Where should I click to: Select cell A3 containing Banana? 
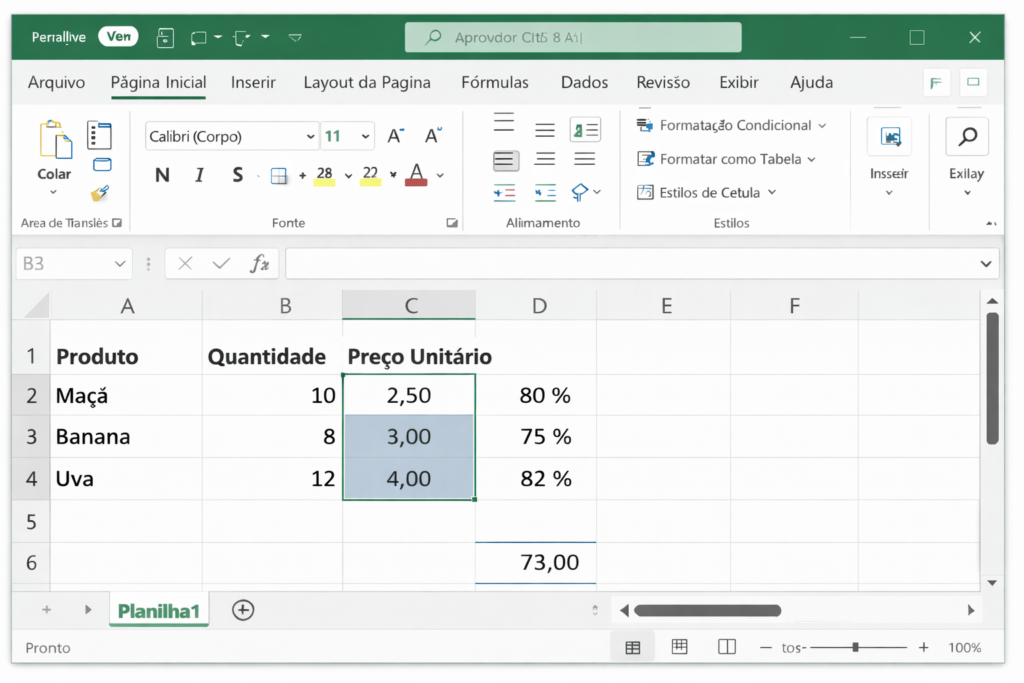pos(126,437)
